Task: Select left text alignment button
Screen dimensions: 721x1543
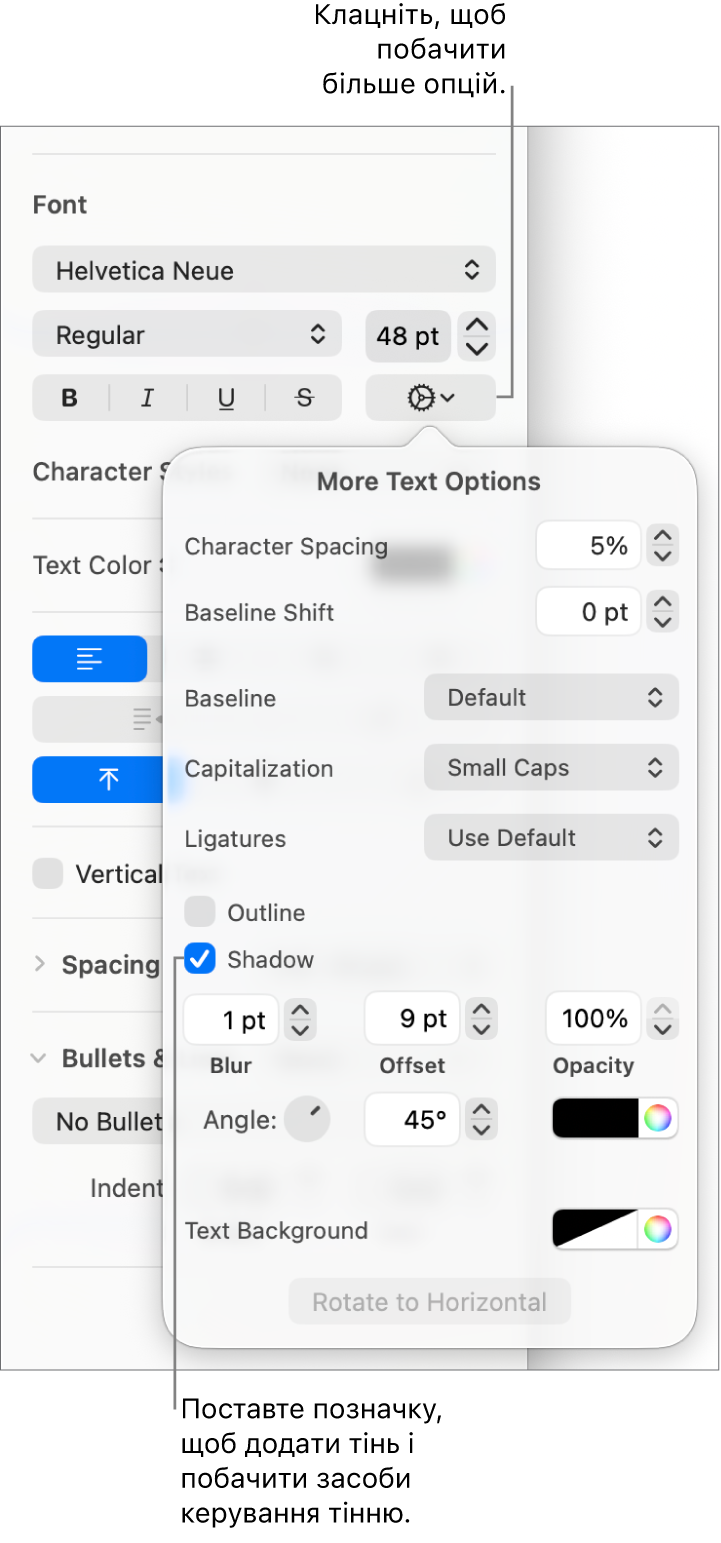Action: pyautogui.click(x=90, y=659)
